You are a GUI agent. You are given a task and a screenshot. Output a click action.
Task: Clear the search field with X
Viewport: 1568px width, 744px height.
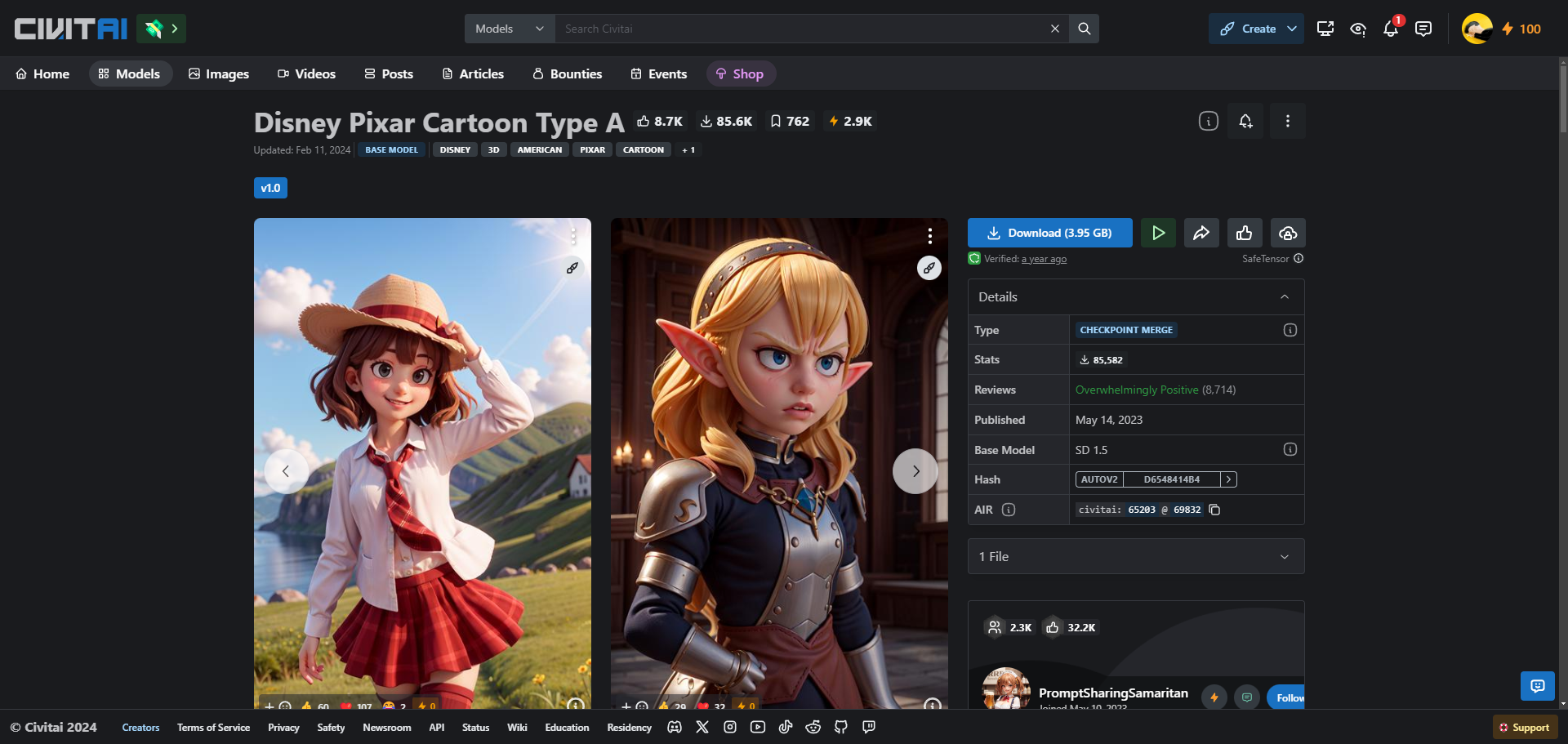(x=1054, y=29)
